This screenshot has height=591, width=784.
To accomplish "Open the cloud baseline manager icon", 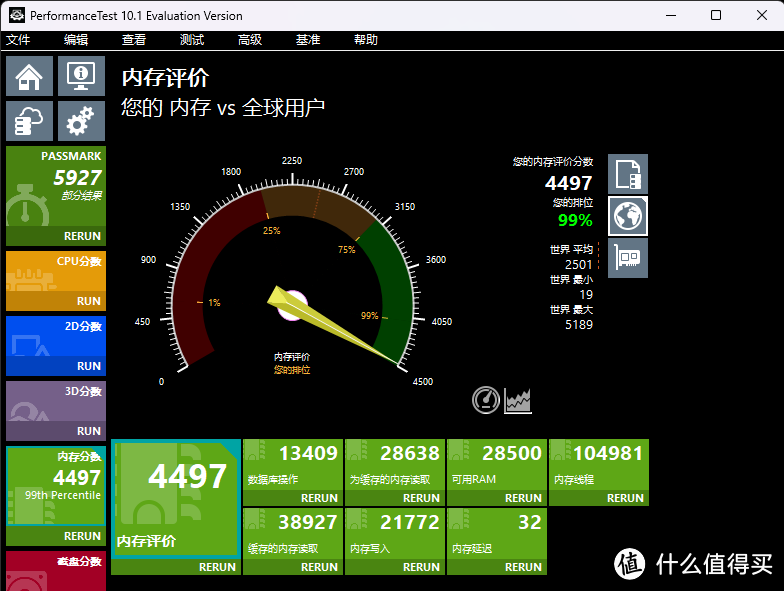I will 30,121.
